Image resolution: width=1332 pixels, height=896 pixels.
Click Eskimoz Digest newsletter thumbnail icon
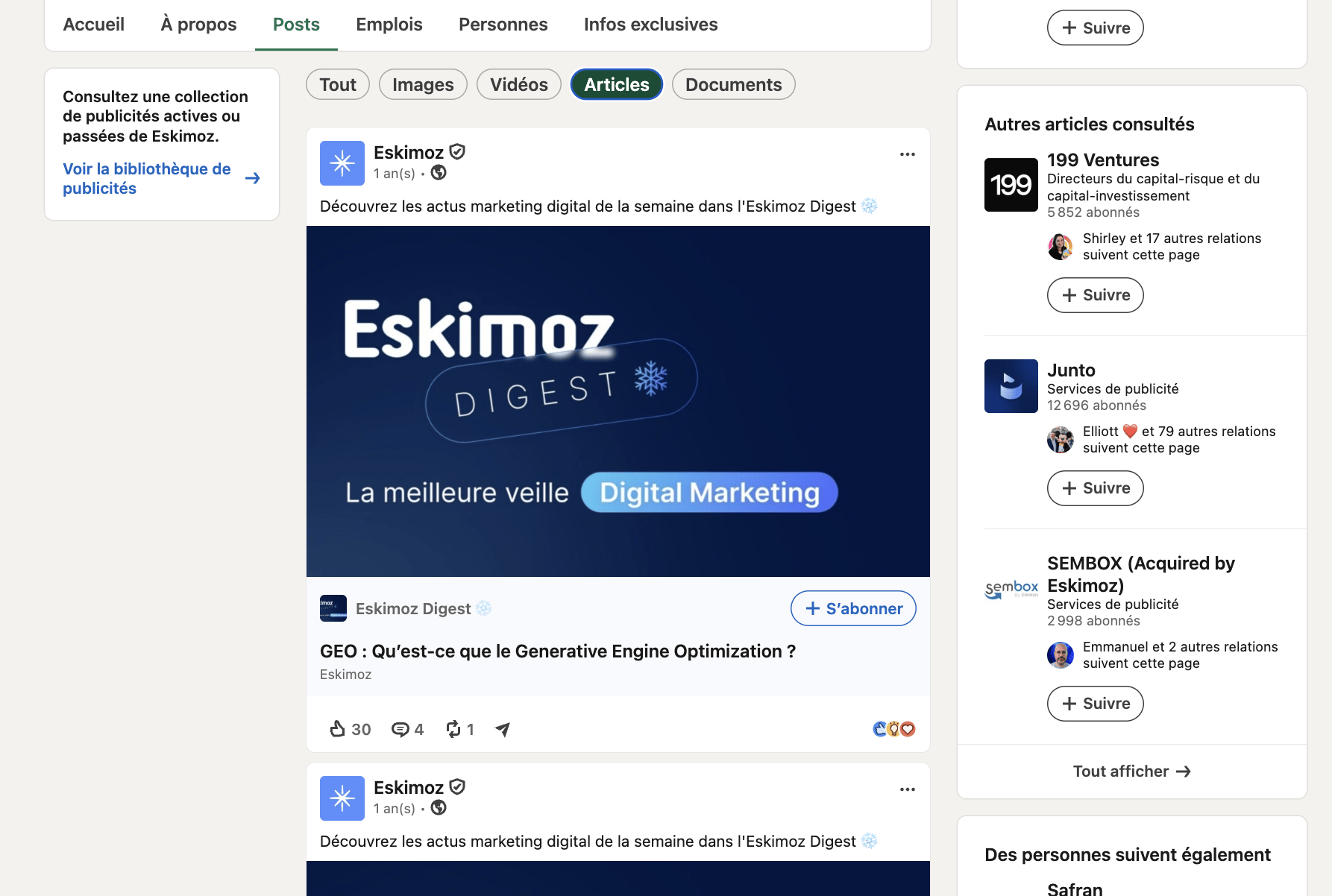[333, 608]
